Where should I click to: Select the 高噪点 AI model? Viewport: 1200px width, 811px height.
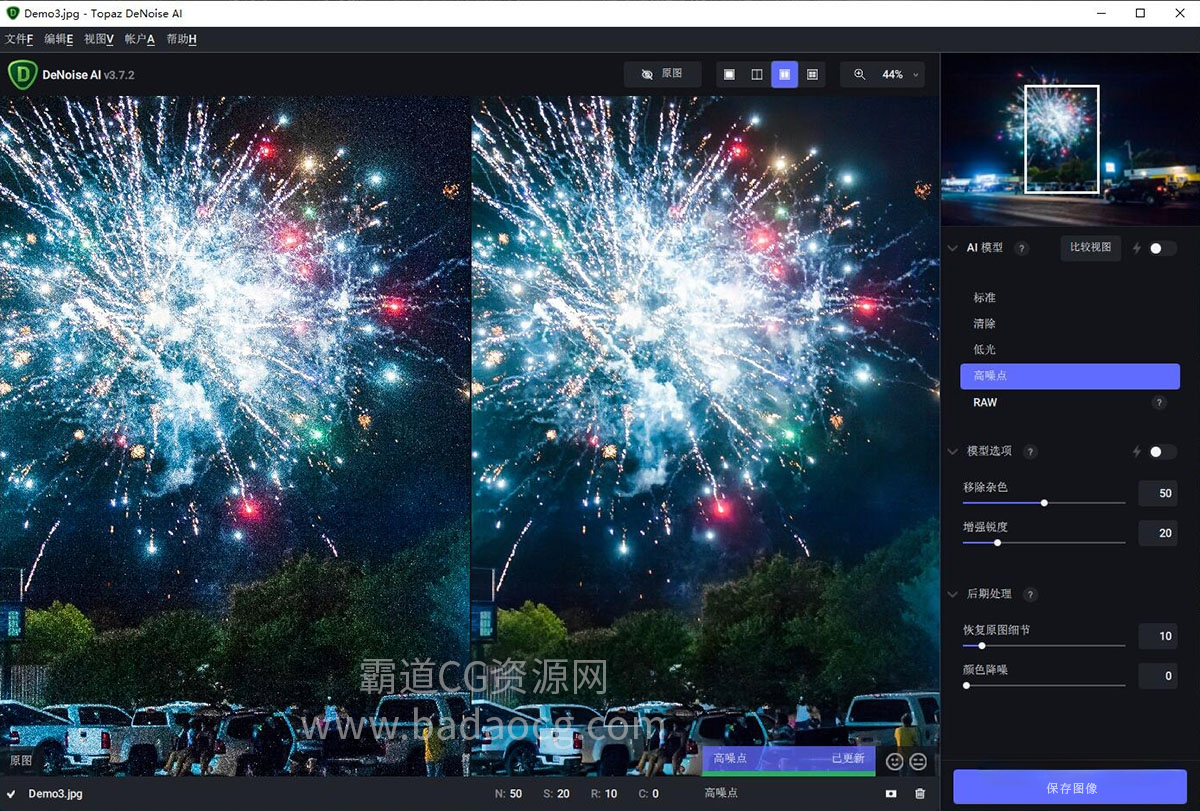click(1070, 376)
